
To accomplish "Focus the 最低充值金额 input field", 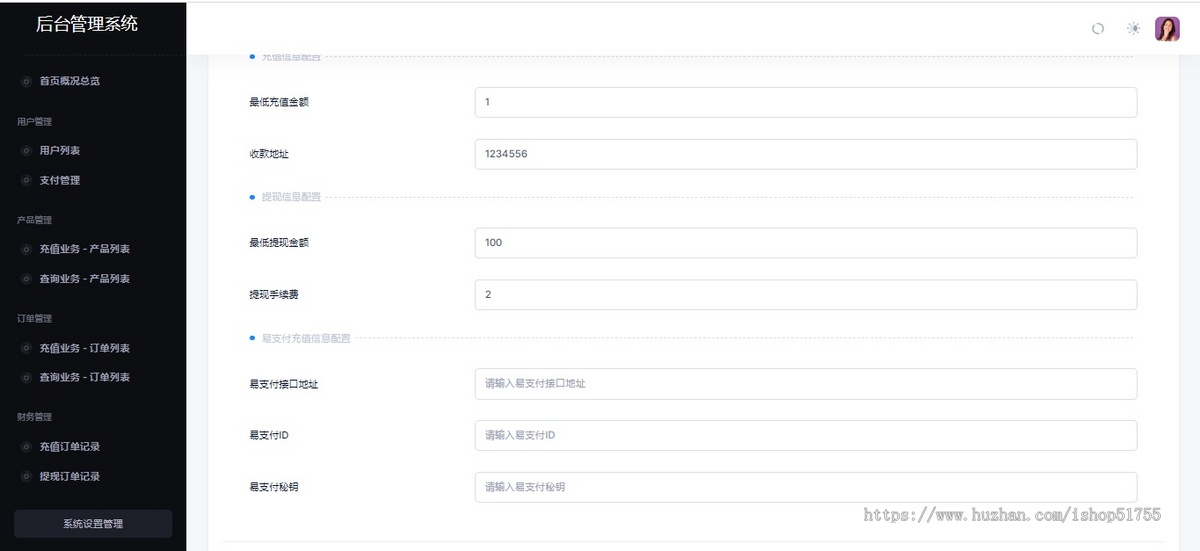I will tap(806, 102).
